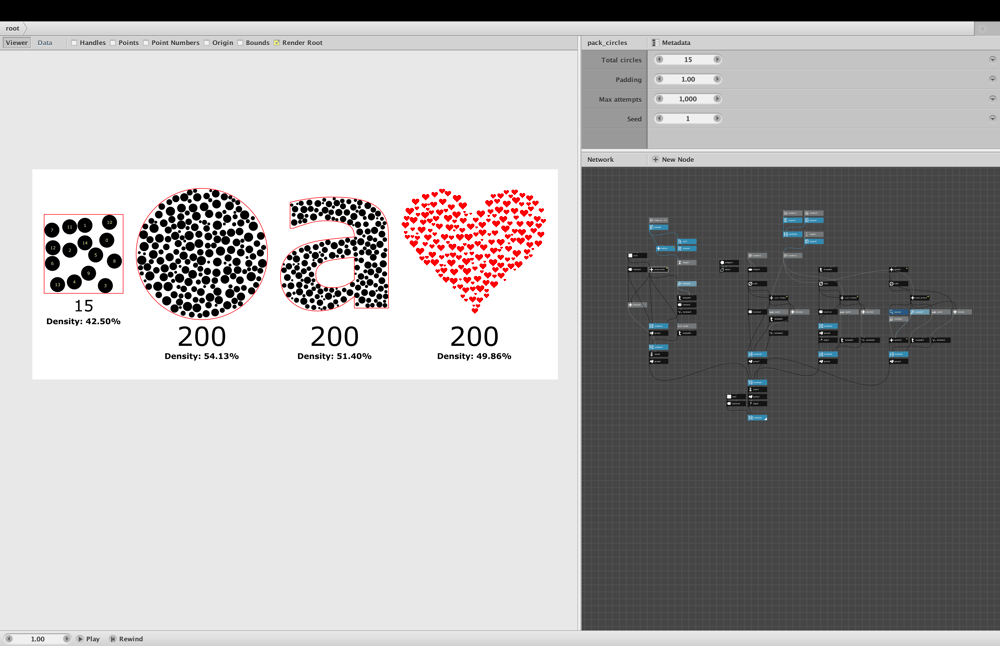This screenshot has height=646, width=1000.
Task: Open the Max attempts parameter menu arrow
Action: tap(992, 99)
